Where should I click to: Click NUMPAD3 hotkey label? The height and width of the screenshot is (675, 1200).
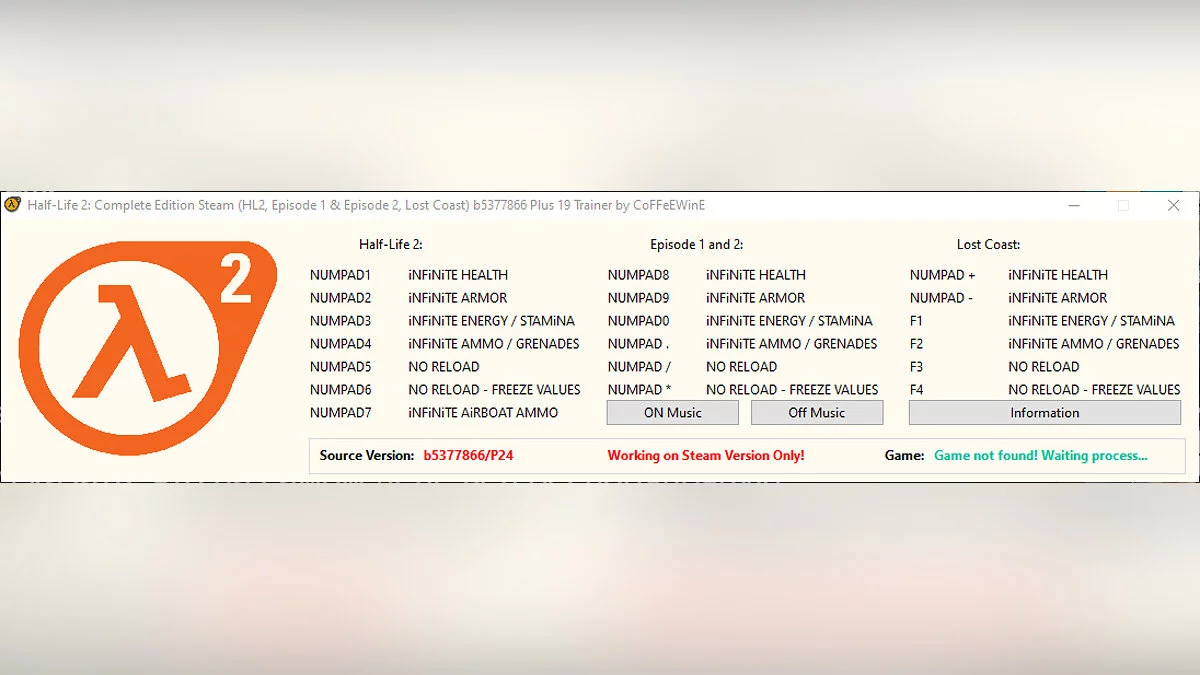(341, 321)
